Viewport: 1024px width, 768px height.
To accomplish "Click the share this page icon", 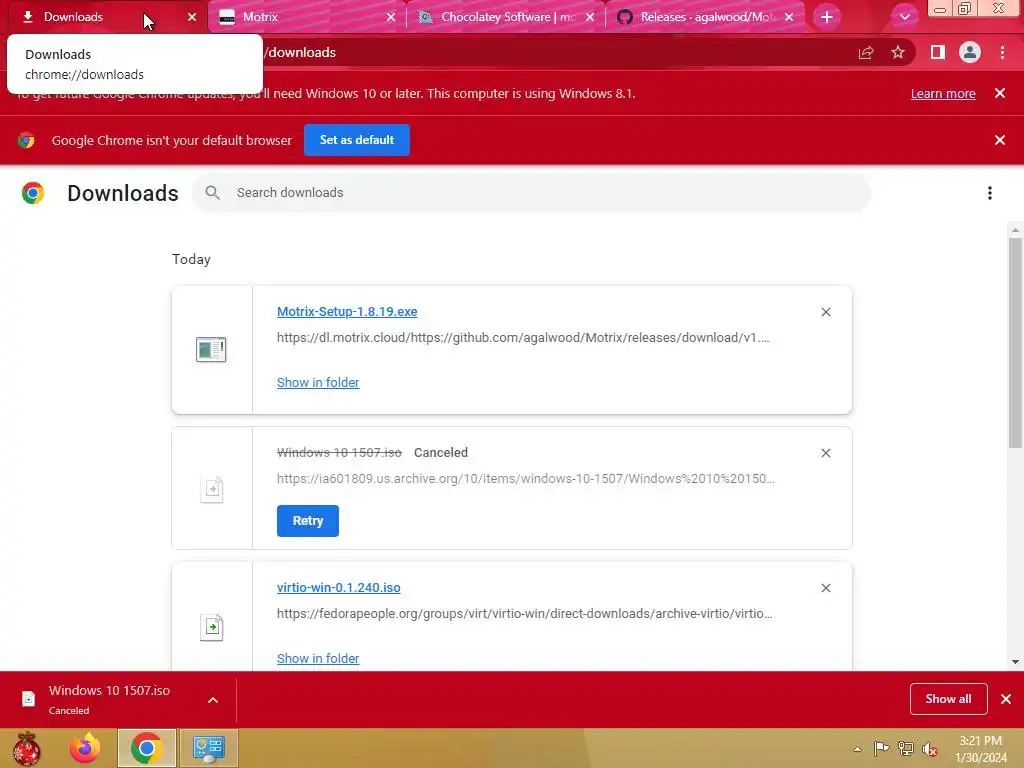I will (866, 53).
